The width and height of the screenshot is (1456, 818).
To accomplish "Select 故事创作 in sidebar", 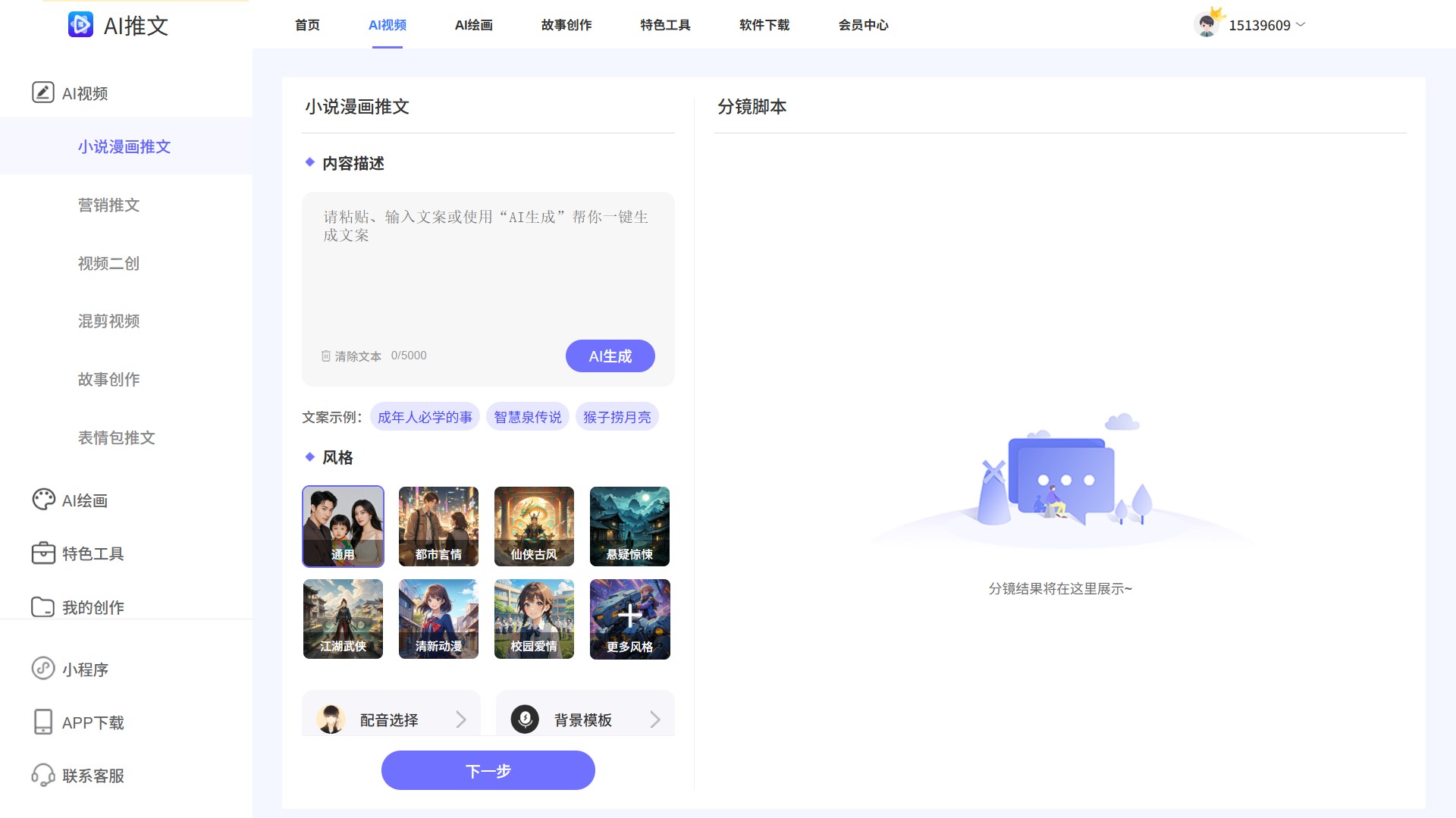I will 108,379.
